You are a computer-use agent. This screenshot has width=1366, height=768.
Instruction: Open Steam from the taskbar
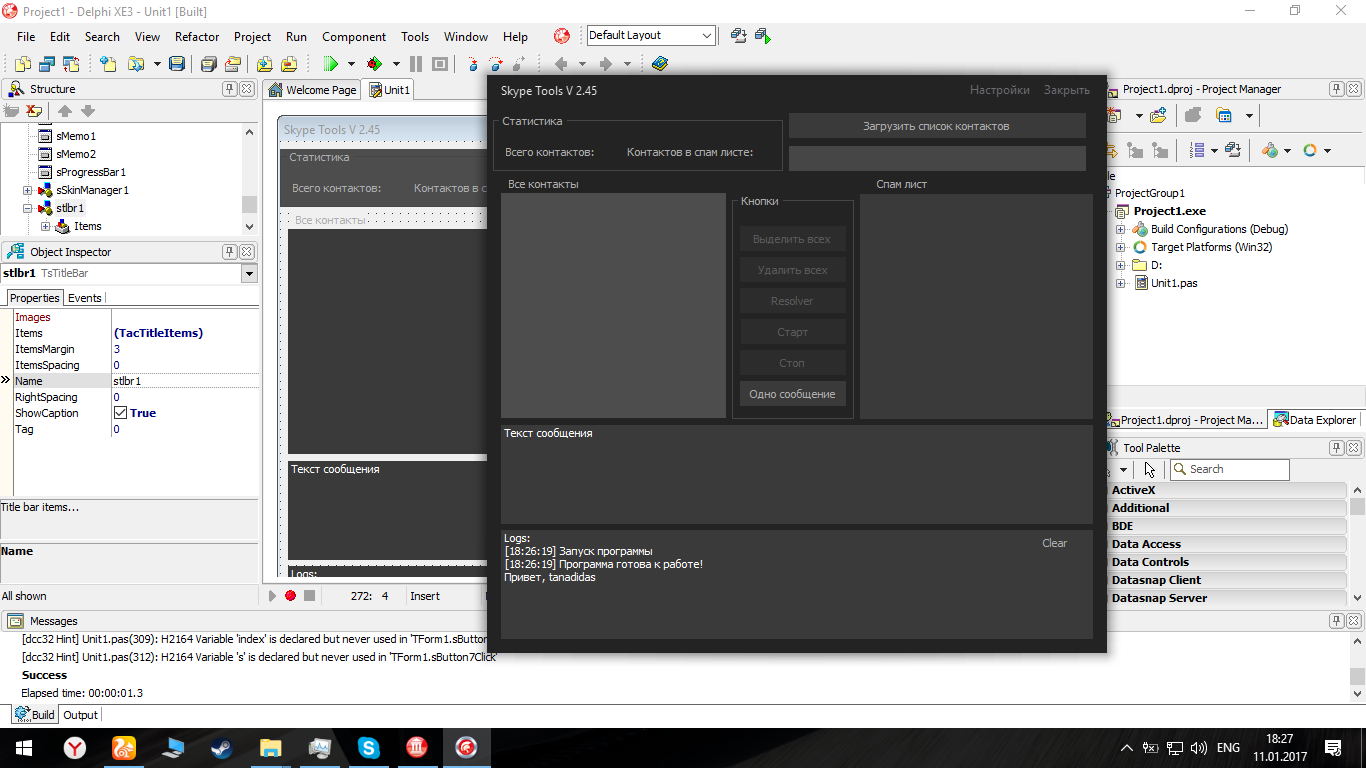click(222, 747)
